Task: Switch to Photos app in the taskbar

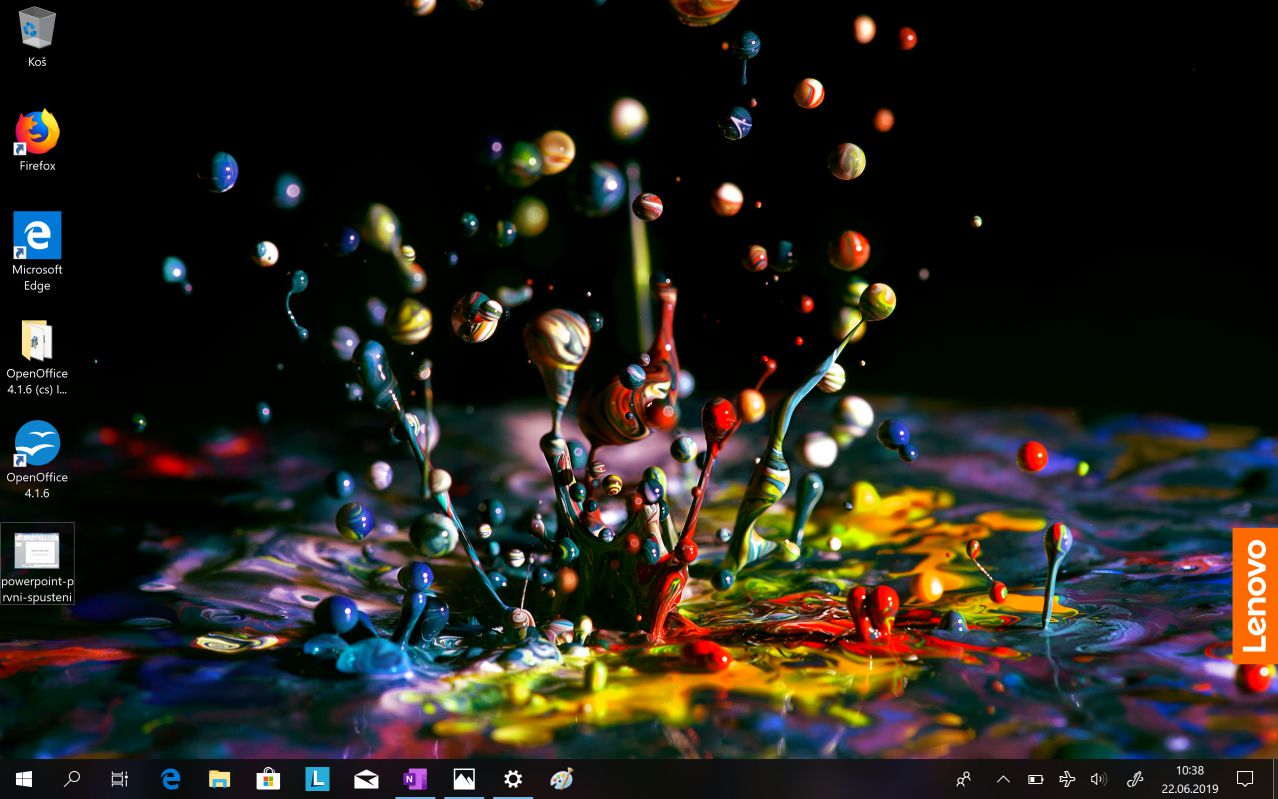Action: tap(464, 779)
